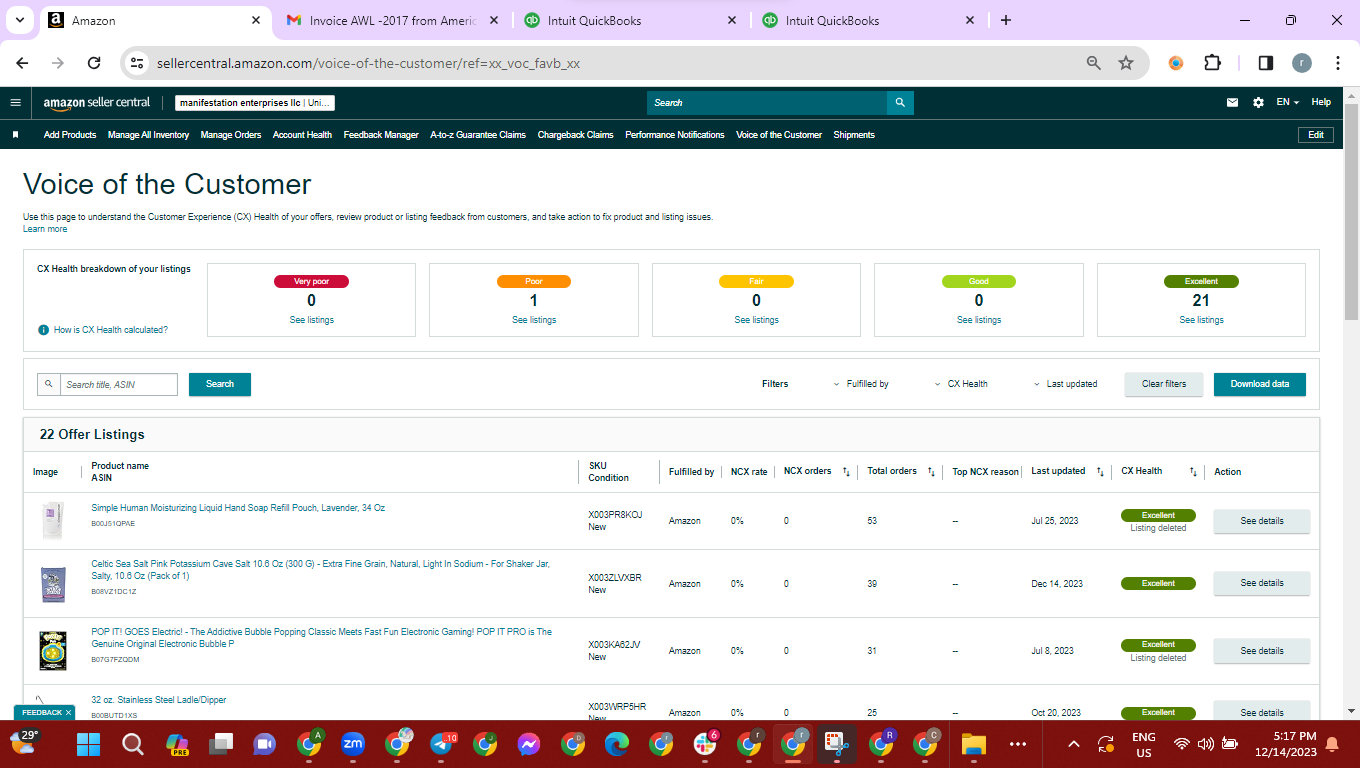This screenshot has width=1360, height=768.
Task: See listings under the Poor CX Health card
Action: [x=534, y=320]
